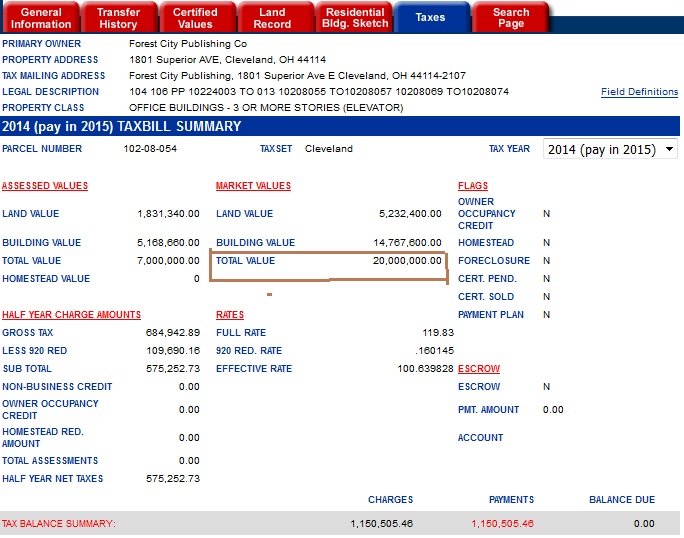Click the Assessed Values heading link
684x538 pixels.
pos(45,186)
